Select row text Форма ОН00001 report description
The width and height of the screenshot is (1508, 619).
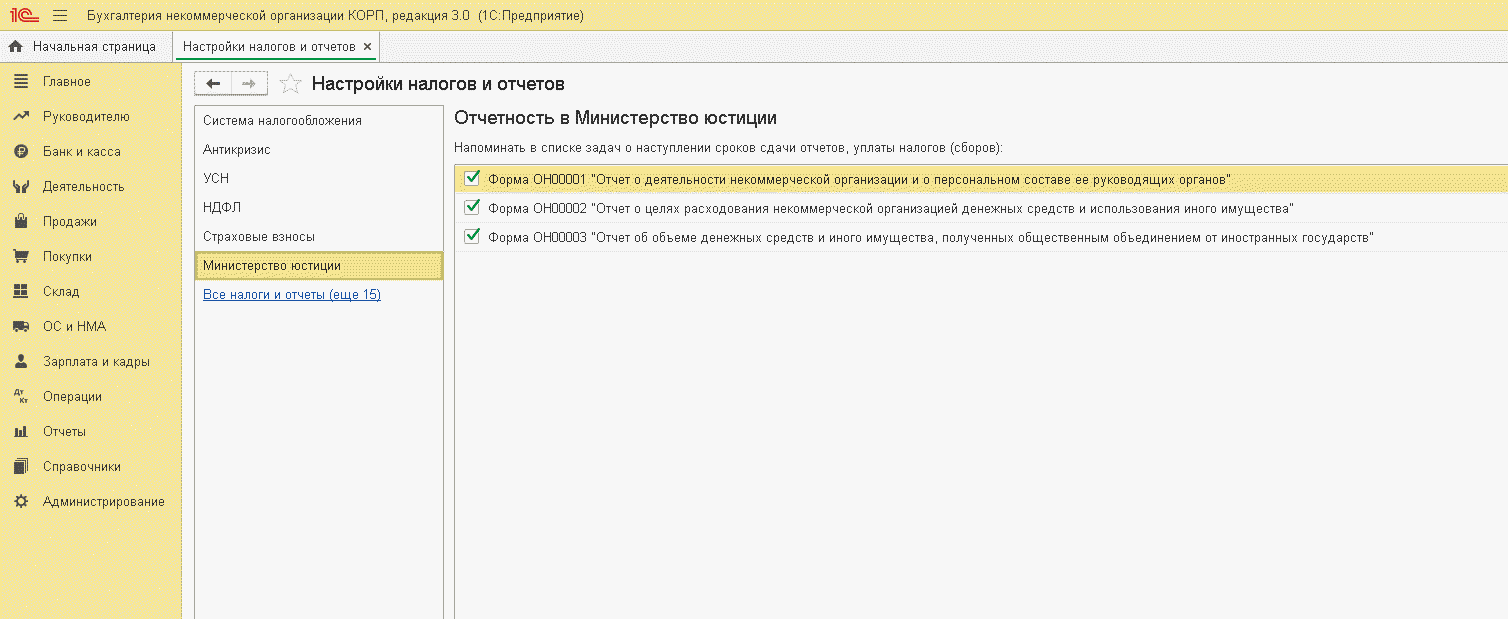859,179
